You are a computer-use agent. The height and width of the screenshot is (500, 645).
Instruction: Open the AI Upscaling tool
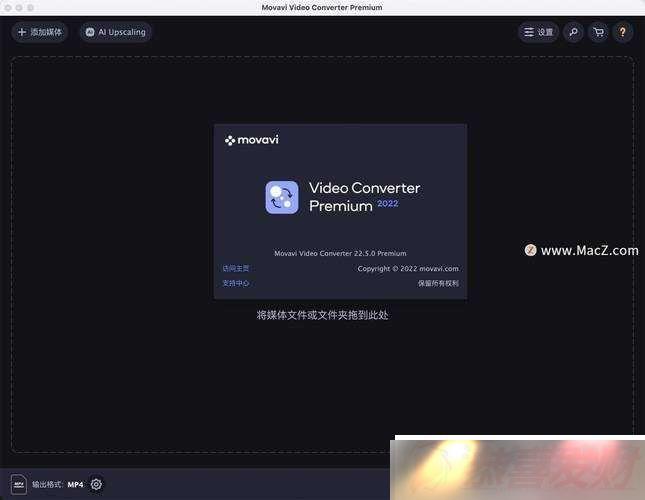116,32
